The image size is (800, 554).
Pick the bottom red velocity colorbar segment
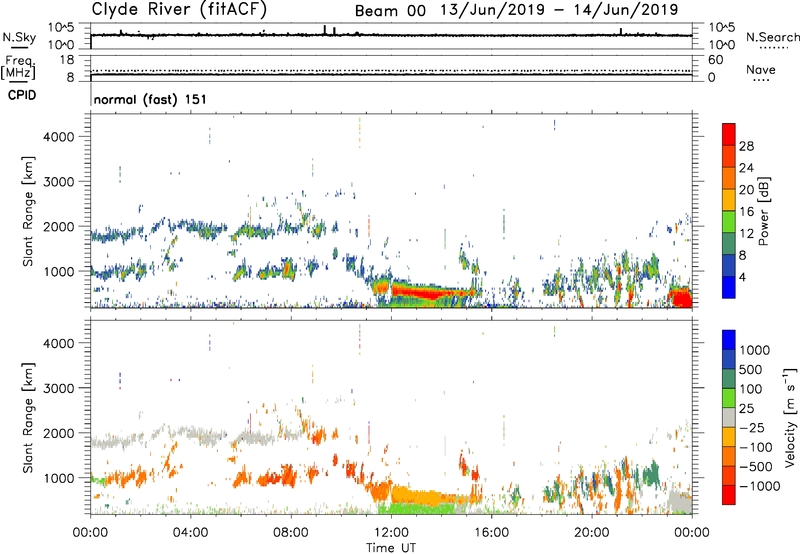[729, 495]
